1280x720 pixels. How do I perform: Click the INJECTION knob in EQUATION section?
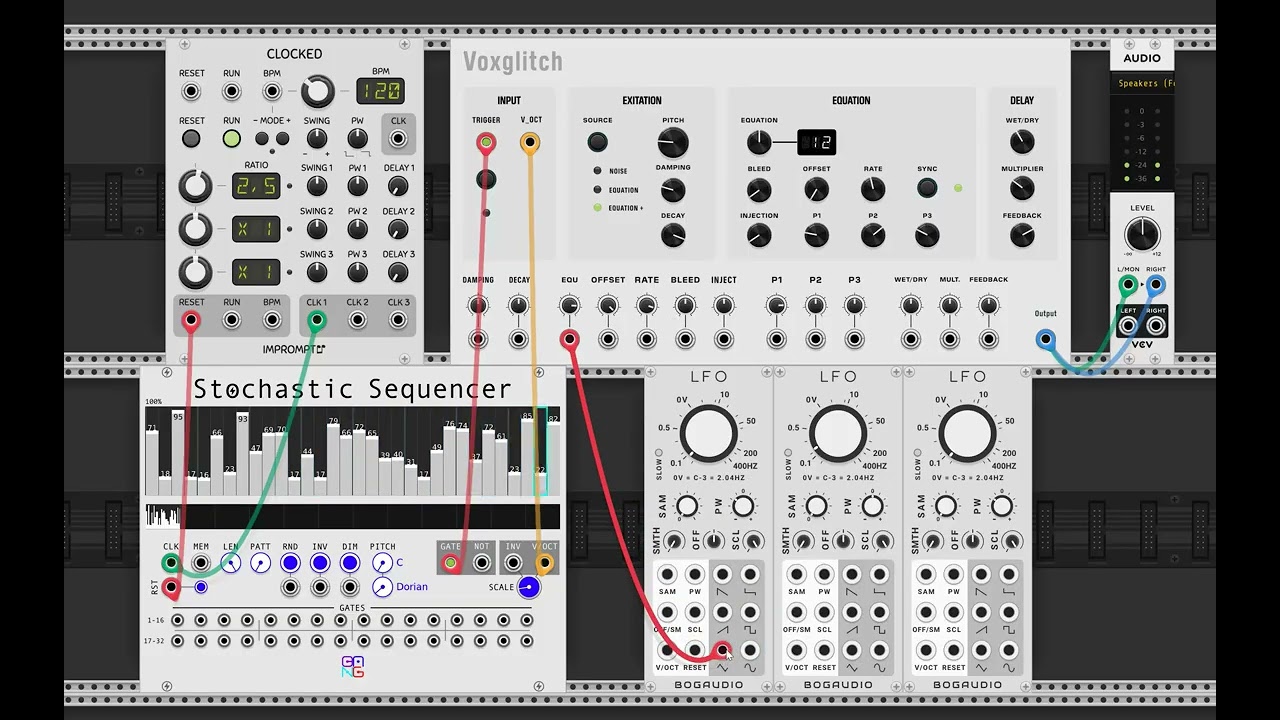[759, 235]
